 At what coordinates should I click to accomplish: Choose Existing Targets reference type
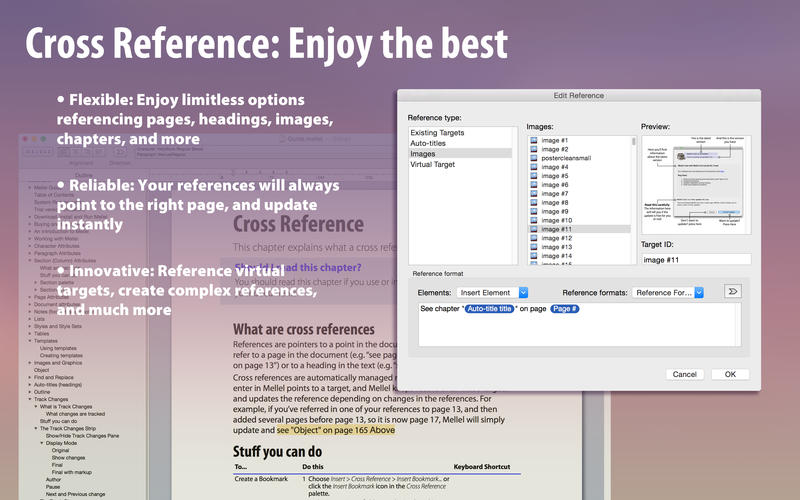(438, 132)
